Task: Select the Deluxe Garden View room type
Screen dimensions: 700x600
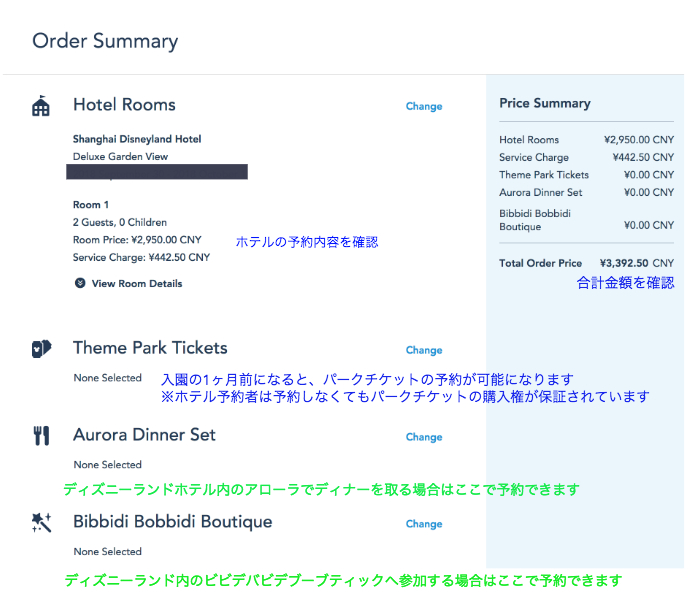Action: click(120, 157)
